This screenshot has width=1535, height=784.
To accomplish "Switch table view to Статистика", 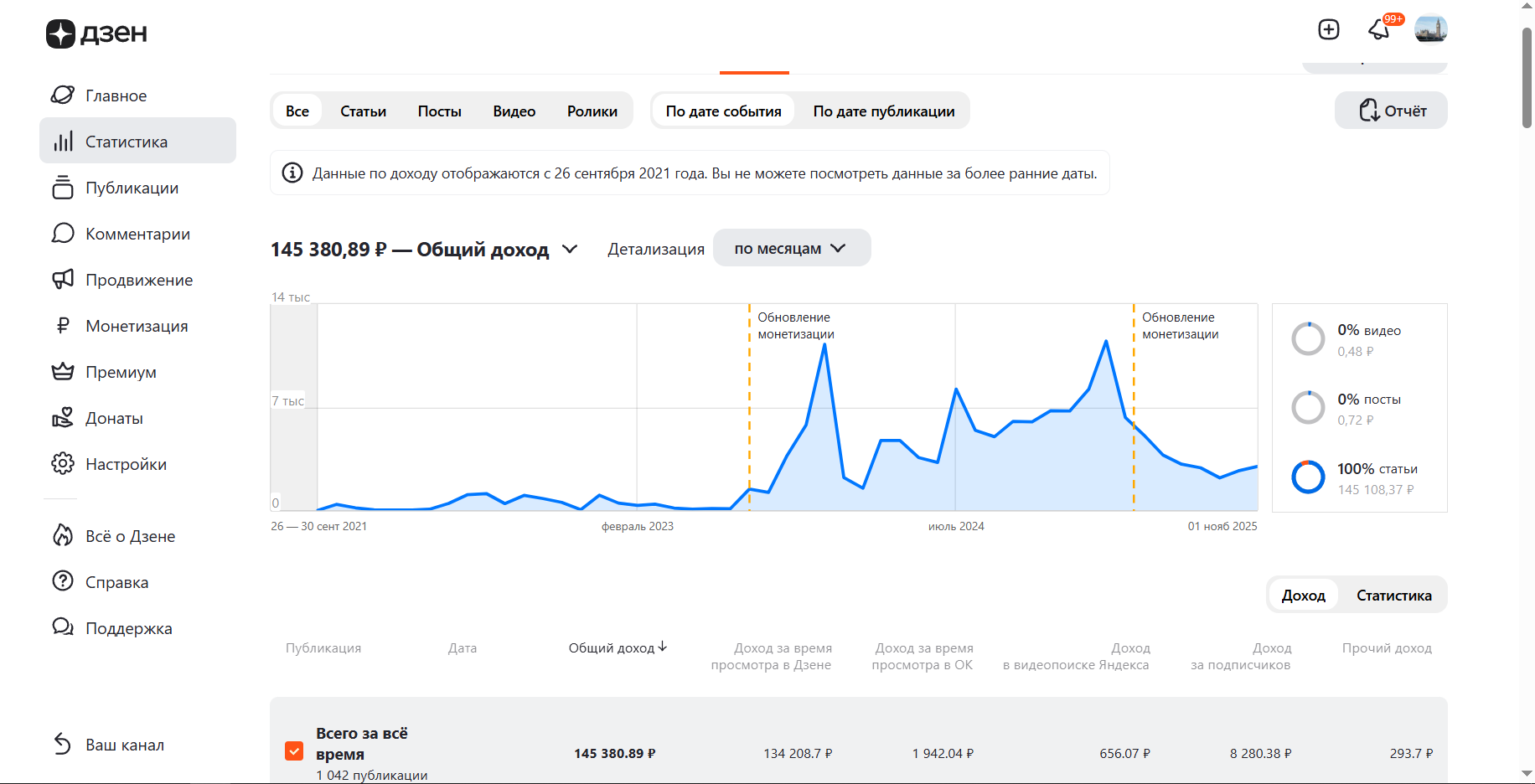I will point(1393,596).
